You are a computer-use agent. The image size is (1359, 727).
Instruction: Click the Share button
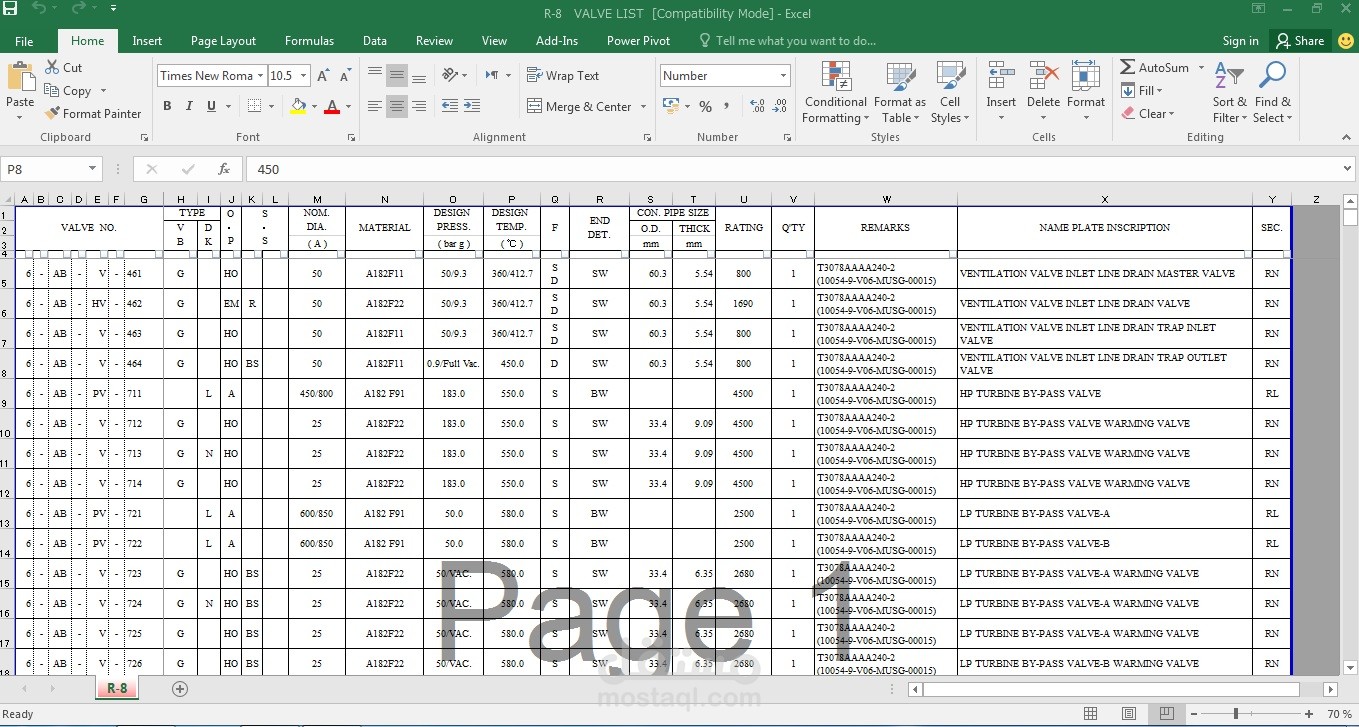tap(1299, 41)
